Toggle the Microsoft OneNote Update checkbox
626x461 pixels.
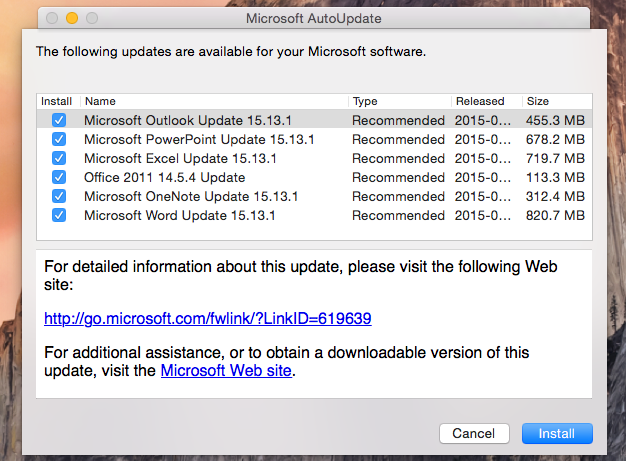pos(58,196)
